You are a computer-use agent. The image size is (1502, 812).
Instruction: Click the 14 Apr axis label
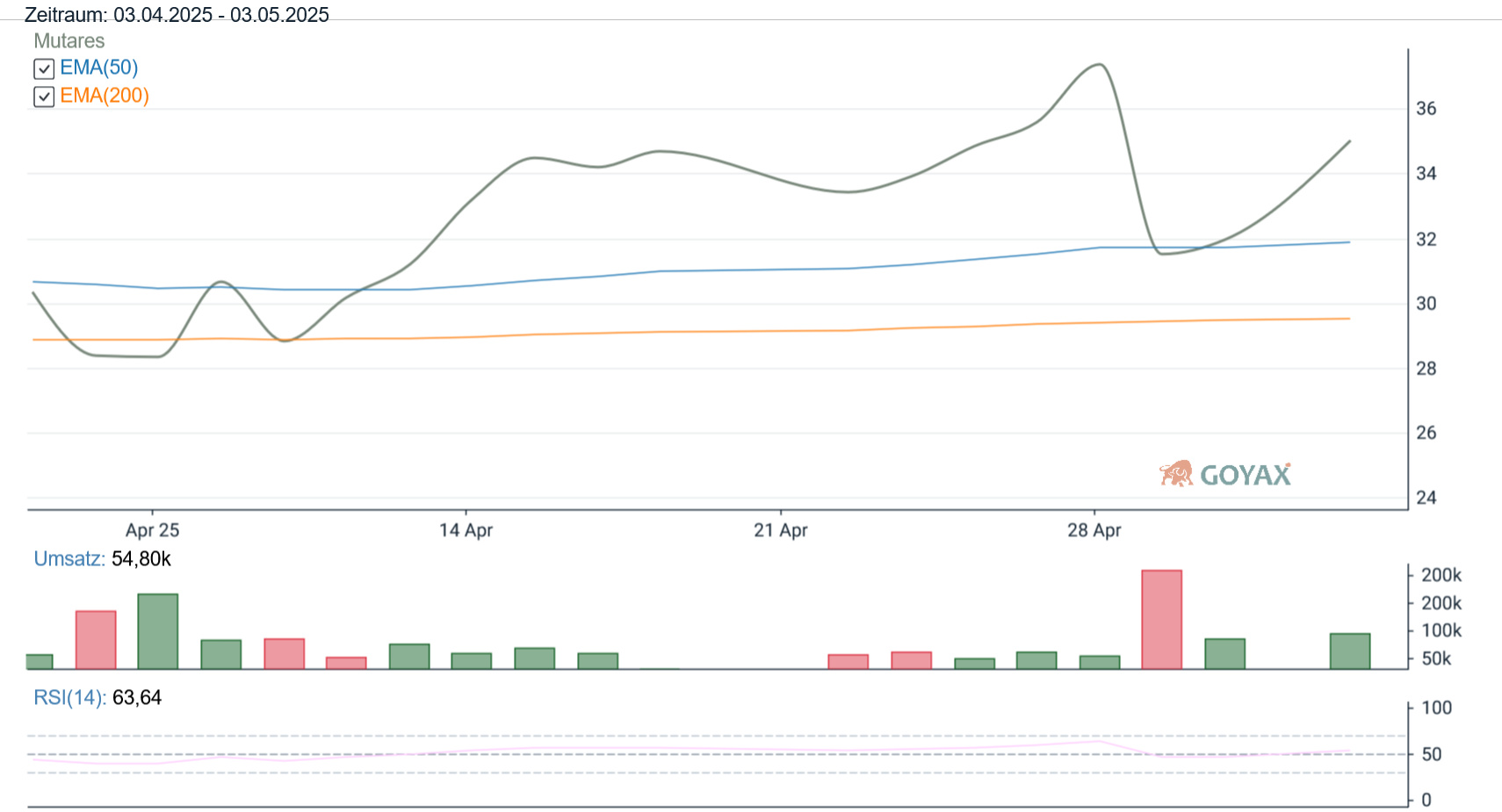pos(466,530)
